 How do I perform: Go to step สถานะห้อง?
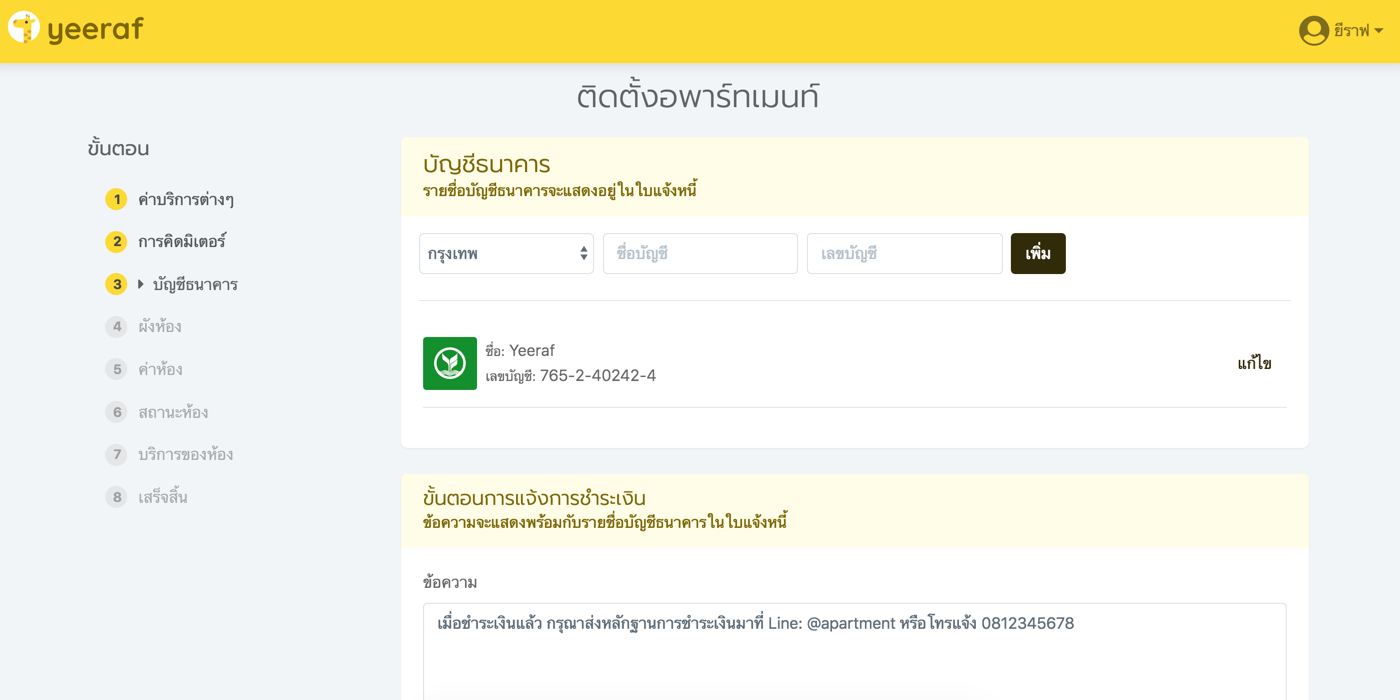(173, 412)
